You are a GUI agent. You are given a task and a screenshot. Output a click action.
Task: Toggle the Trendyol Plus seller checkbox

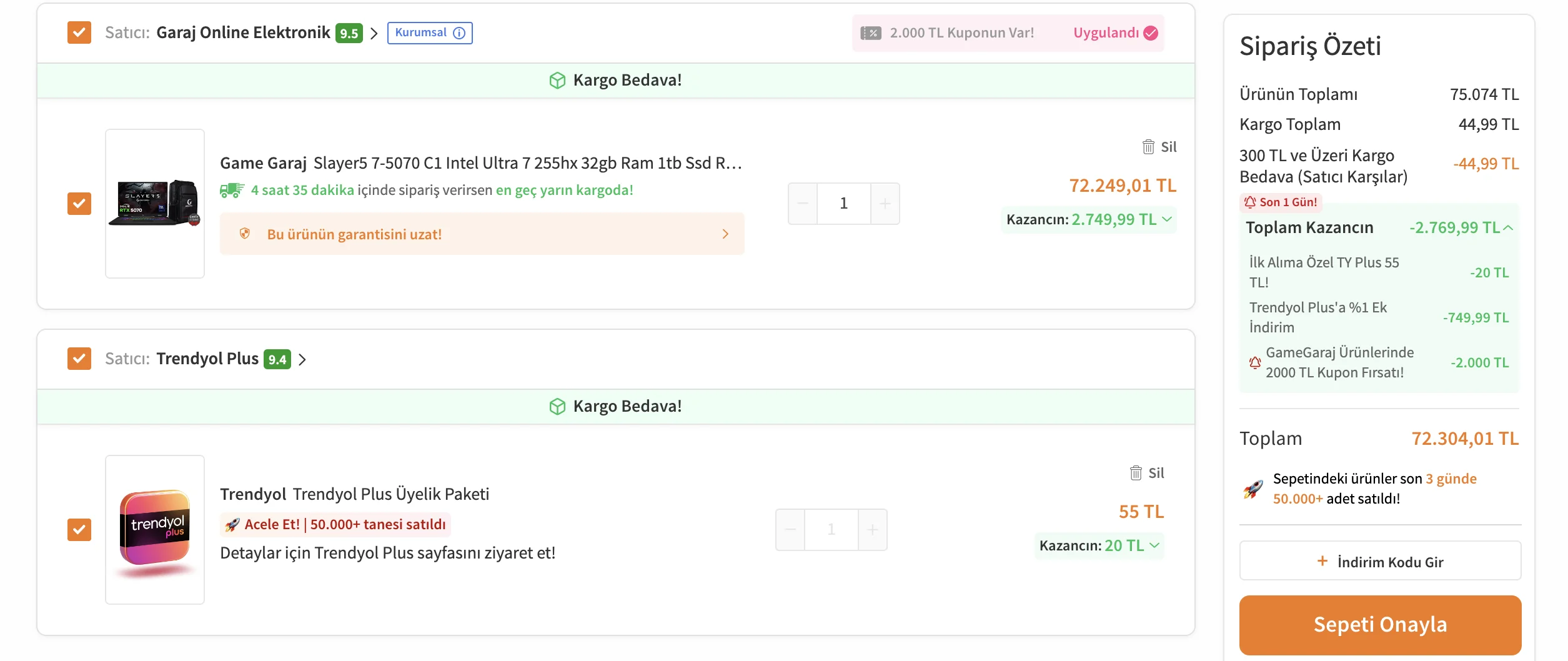coord(79,359)
